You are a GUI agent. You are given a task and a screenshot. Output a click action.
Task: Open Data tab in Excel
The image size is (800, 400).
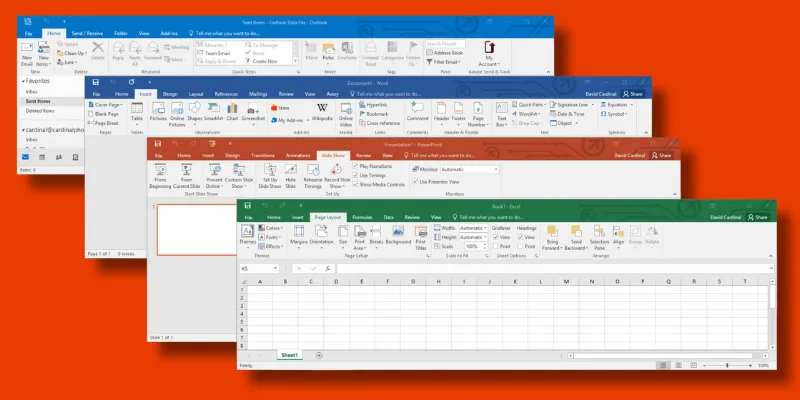click(x=388, y=217)
